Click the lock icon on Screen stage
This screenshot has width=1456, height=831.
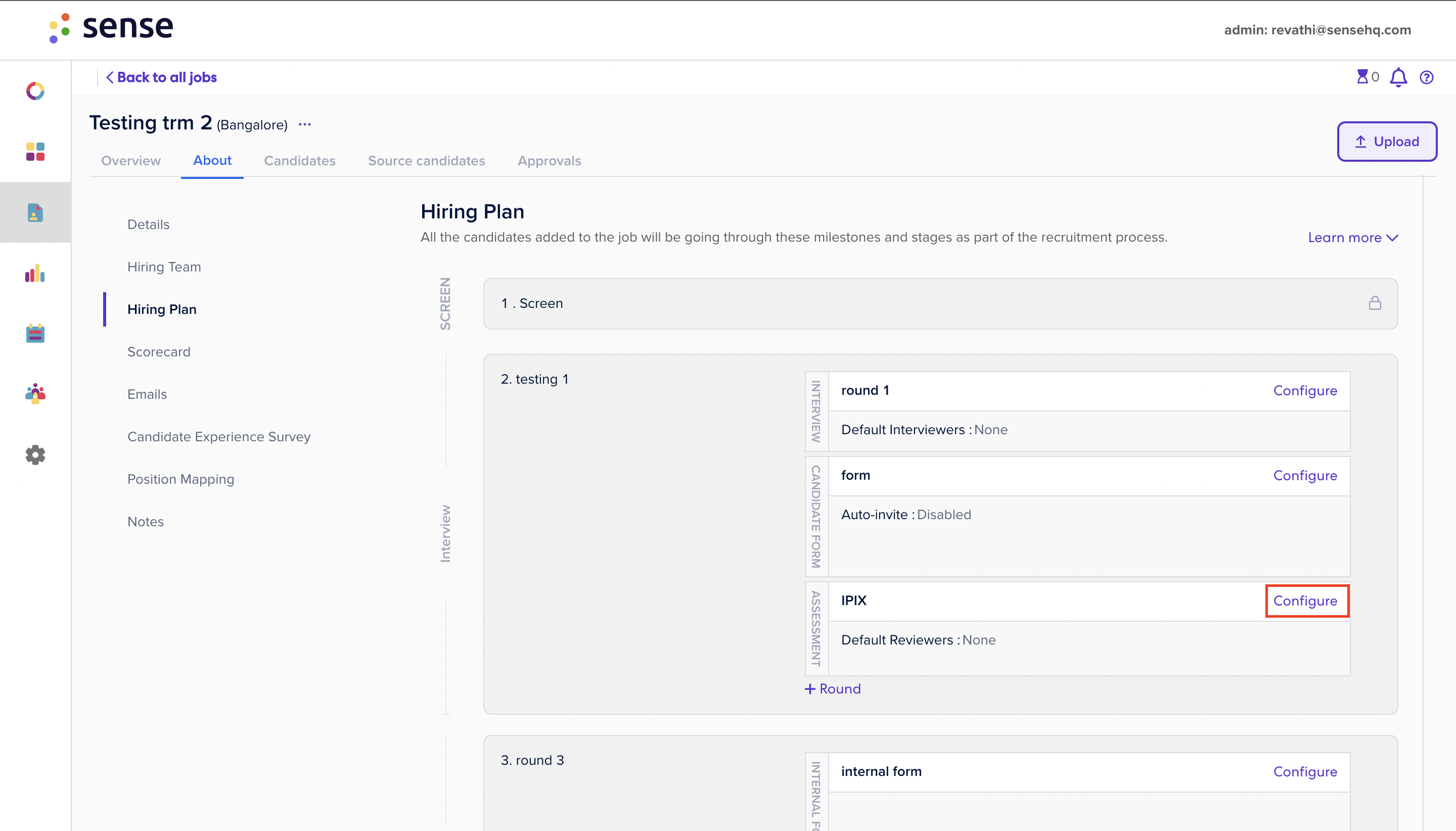1375,303
